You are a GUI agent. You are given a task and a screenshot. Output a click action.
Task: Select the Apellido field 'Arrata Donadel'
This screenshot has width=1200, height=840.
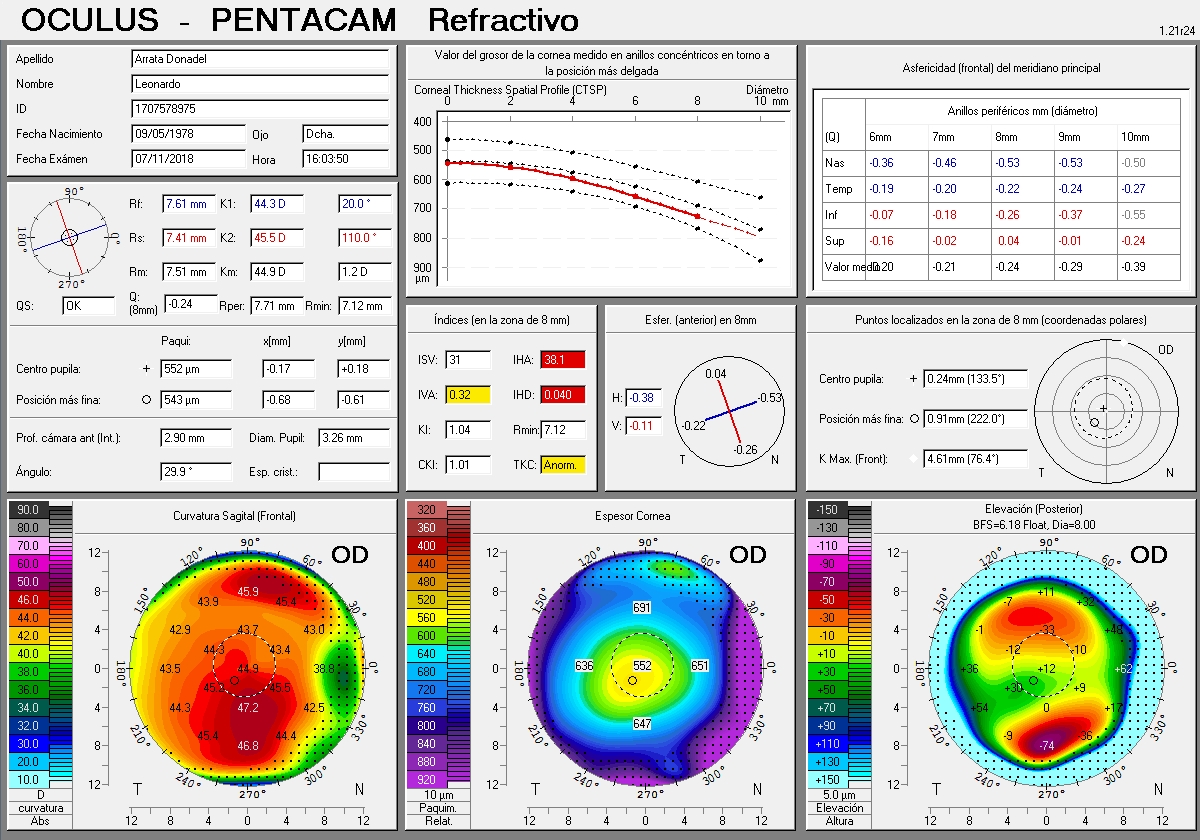(x=260, y=59)
